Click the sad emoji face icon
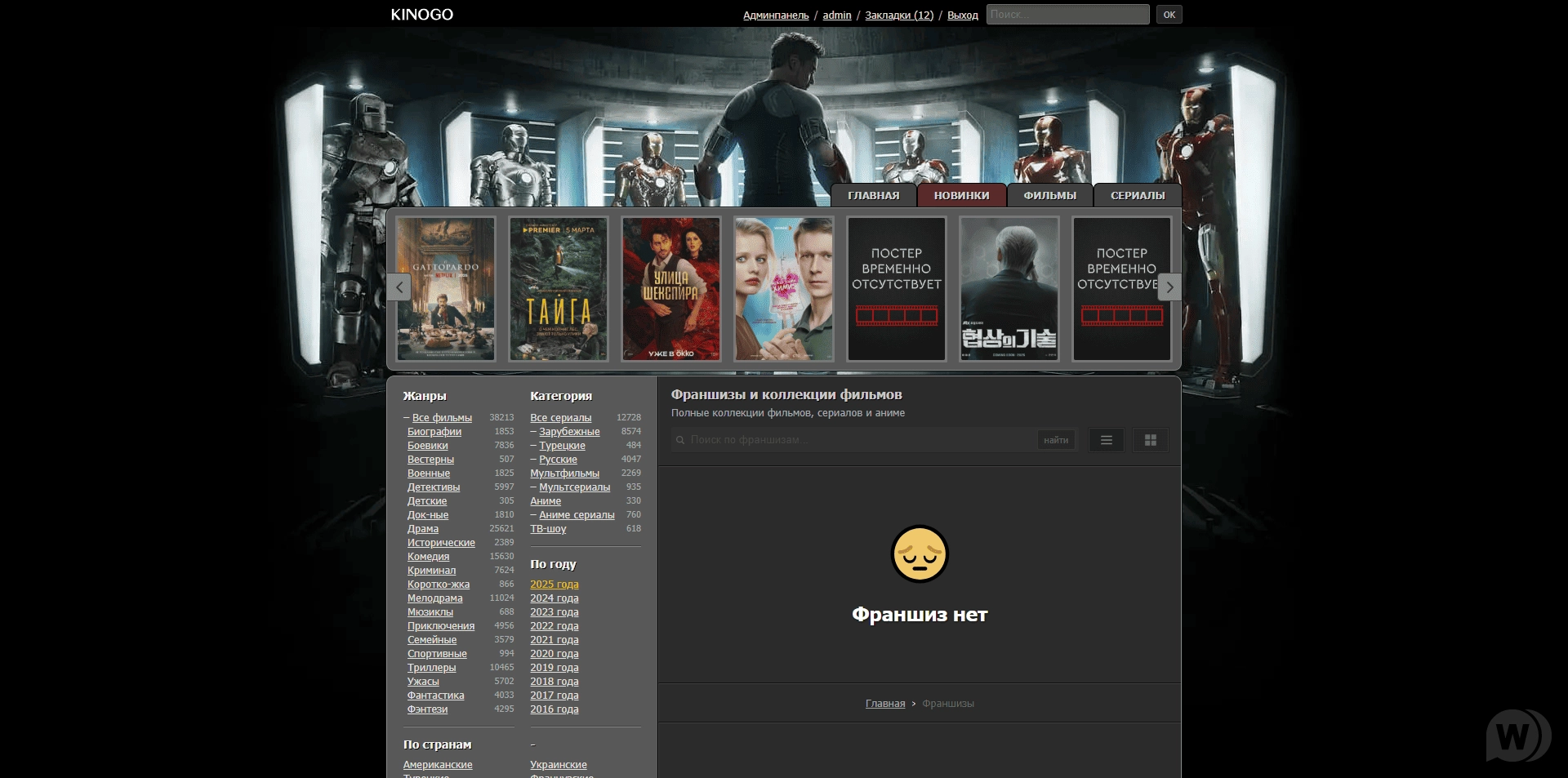 (919, 553)
